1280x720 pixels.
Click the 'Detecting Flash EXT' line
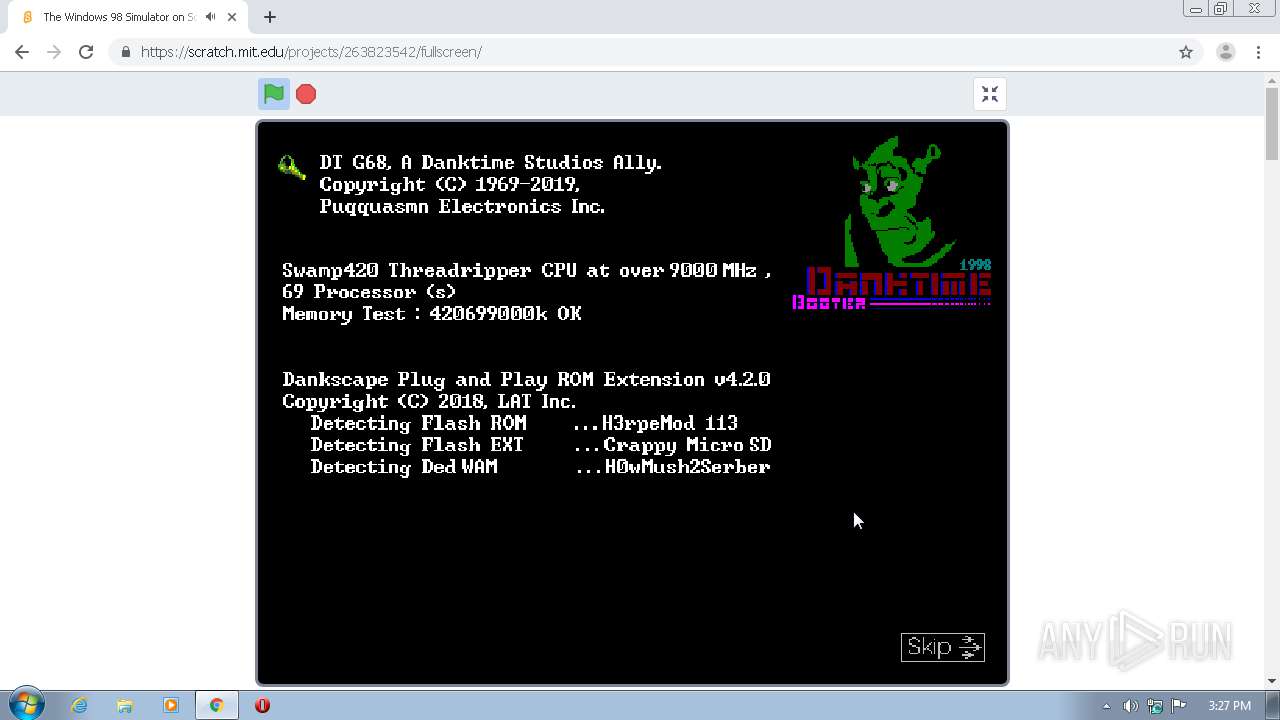tap(541, 446)
